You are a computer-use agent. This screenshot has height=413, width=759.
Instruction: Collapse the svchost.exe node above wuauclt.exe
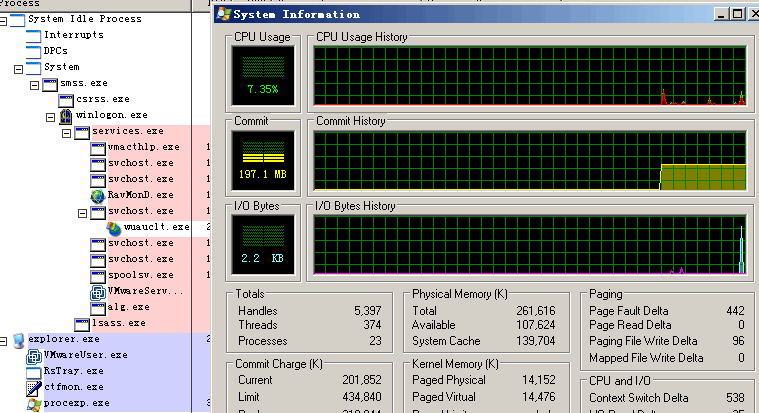[82, 213]
